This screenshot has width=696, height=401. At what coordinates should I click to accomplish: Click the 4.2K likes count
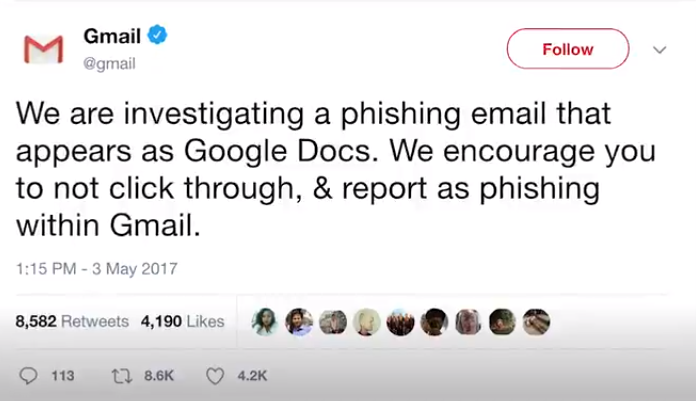tap(252, 376)
